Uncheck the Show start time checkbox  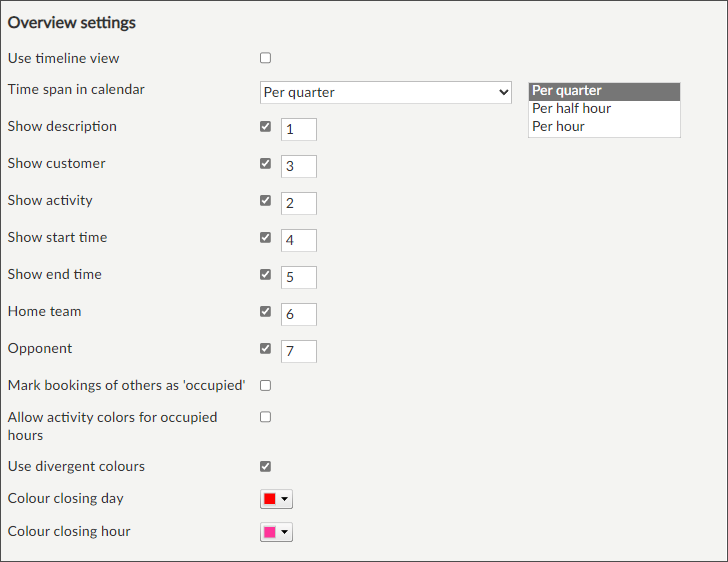tap(266, 237)
